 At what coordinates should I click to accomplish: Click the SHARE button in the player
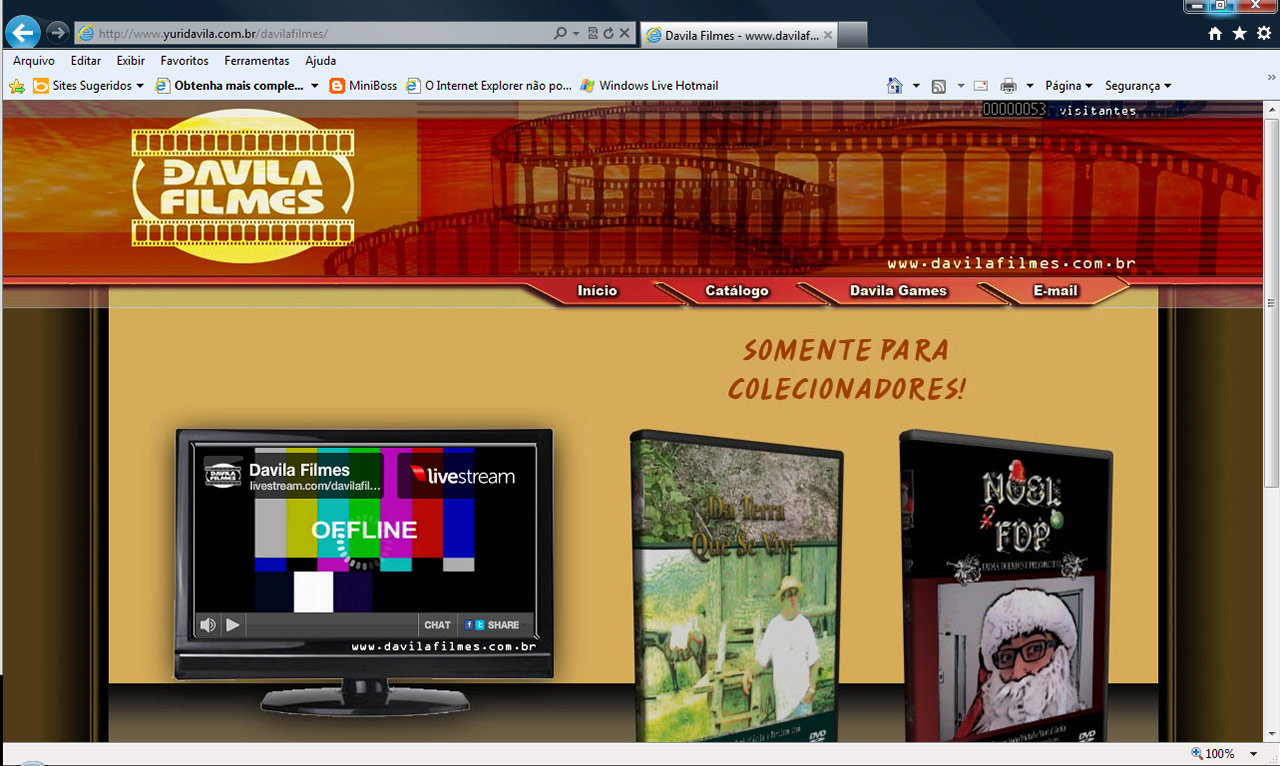(x=493, y=625)
